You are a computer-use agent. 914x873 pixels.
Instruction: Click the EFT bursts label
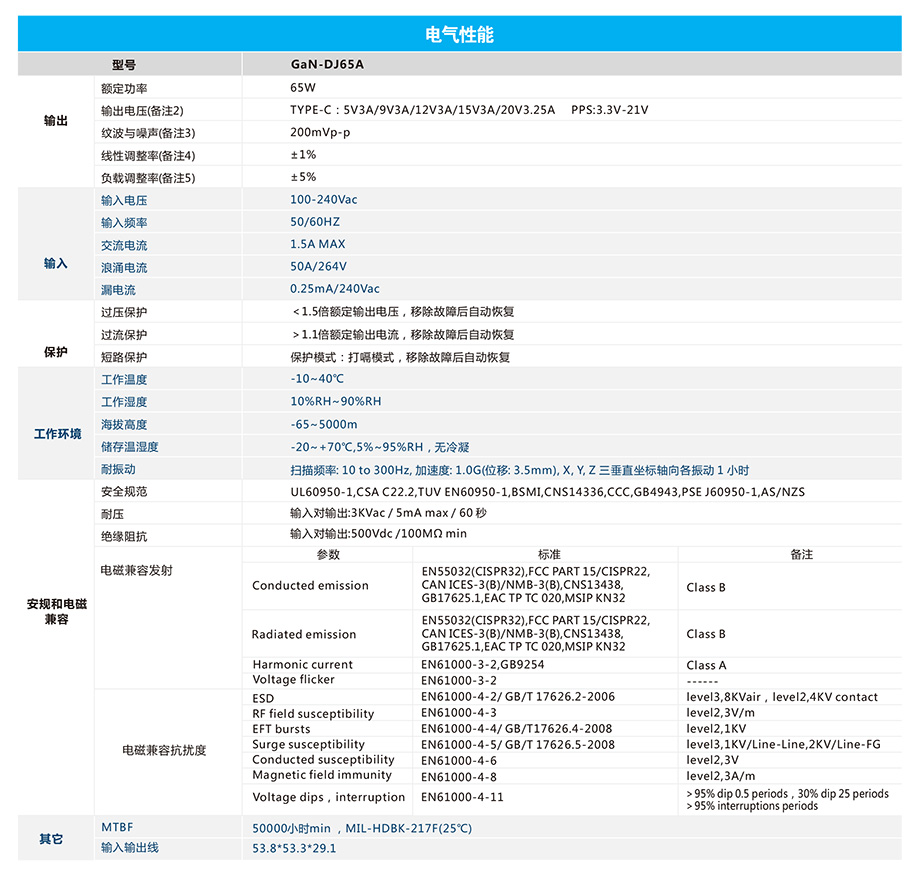pyautogui.click(x=281, y=729)
